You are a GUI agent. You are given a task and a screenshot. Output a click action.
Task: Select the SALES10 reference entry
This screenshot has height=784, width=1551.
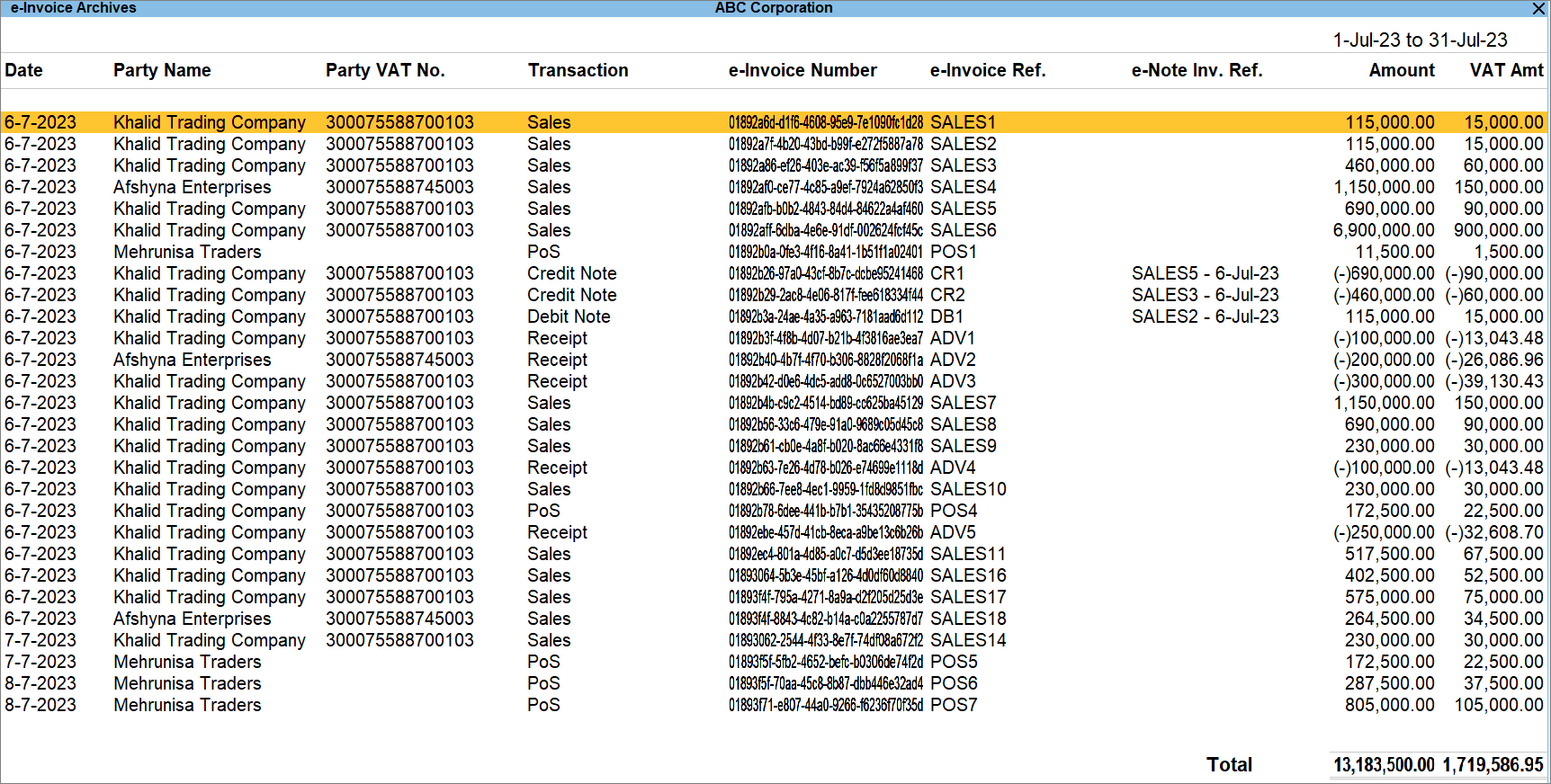tap(968, 489)
